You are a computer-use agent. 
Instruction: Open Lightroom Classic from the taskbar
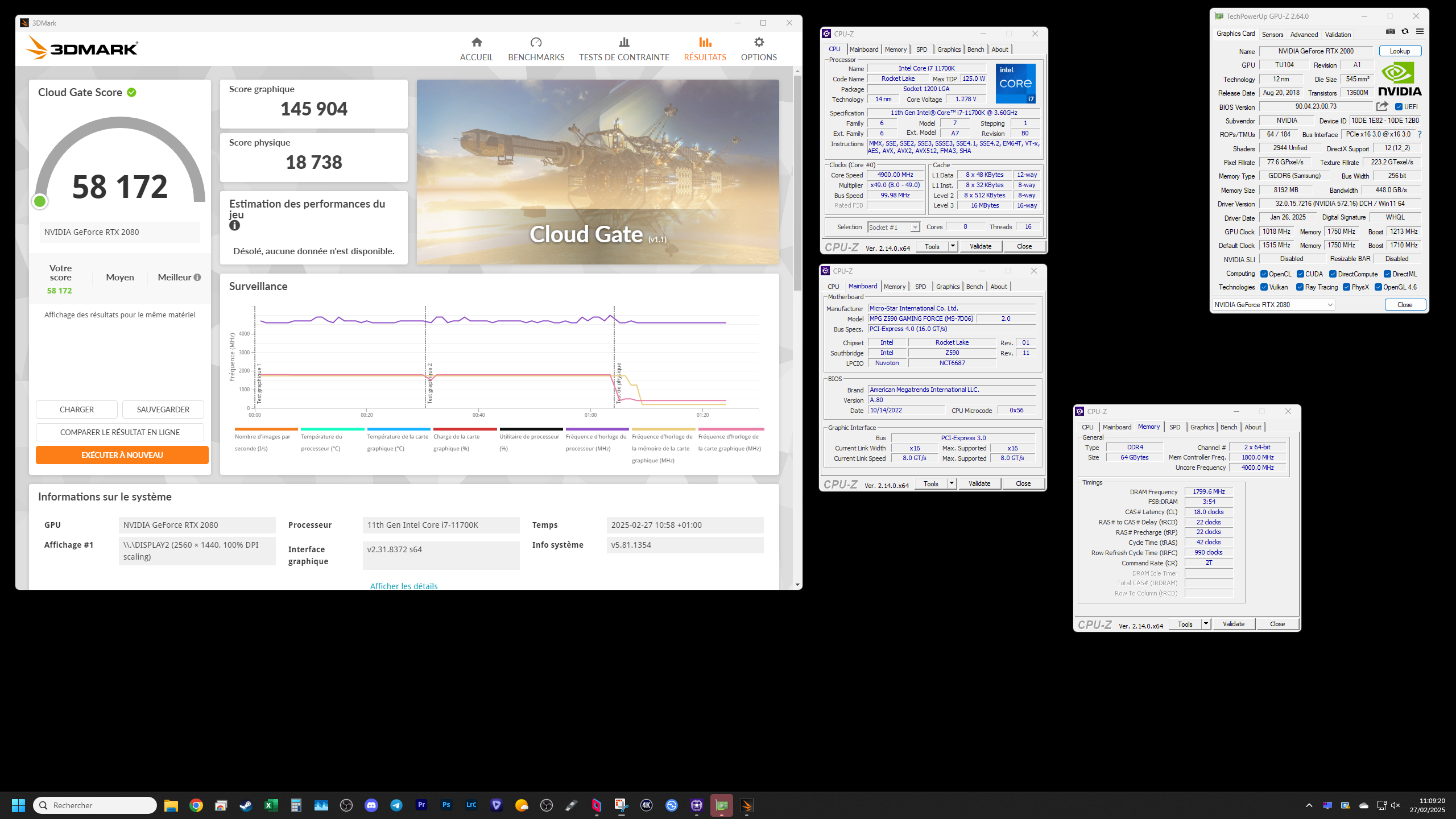point(471,805)
